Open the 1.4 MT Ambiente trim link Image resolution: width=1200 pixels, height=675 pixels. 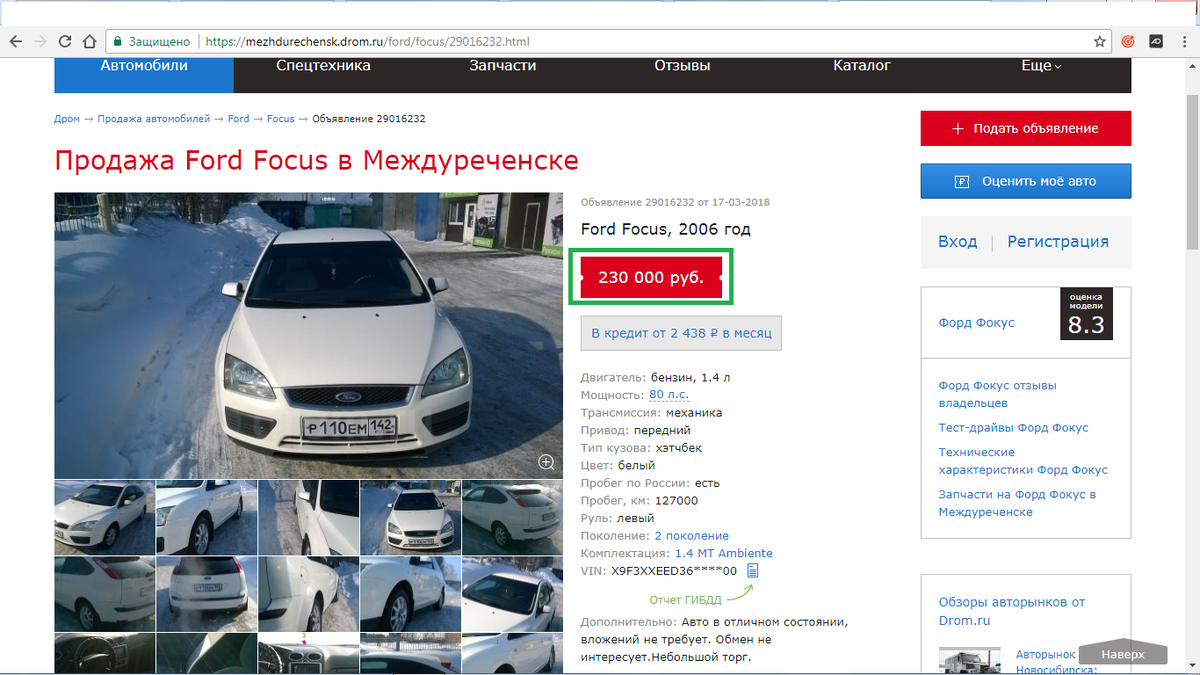(724, 553)
